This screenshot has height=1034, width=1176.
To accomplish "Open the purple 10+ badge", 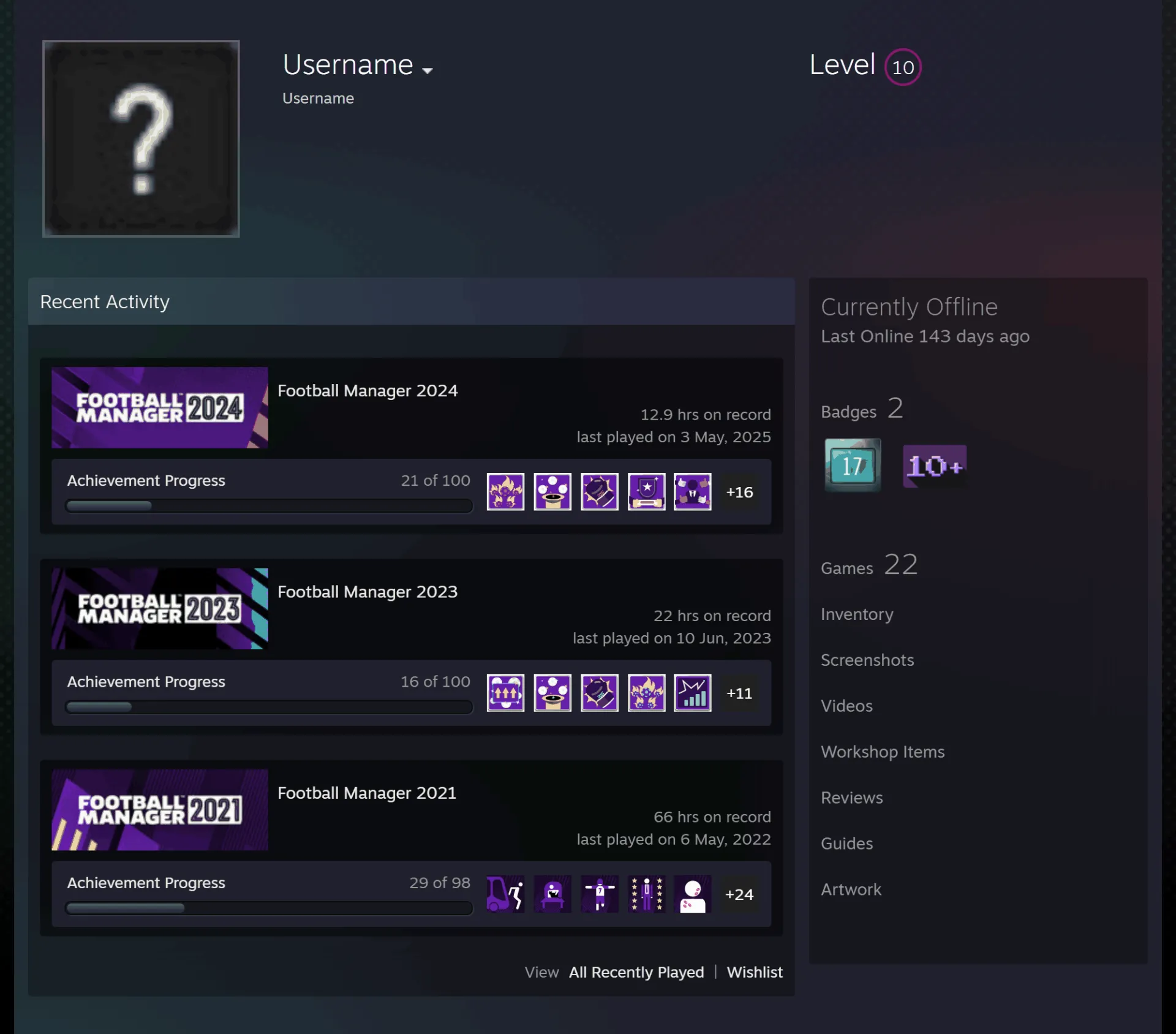I will pos(935,466).
